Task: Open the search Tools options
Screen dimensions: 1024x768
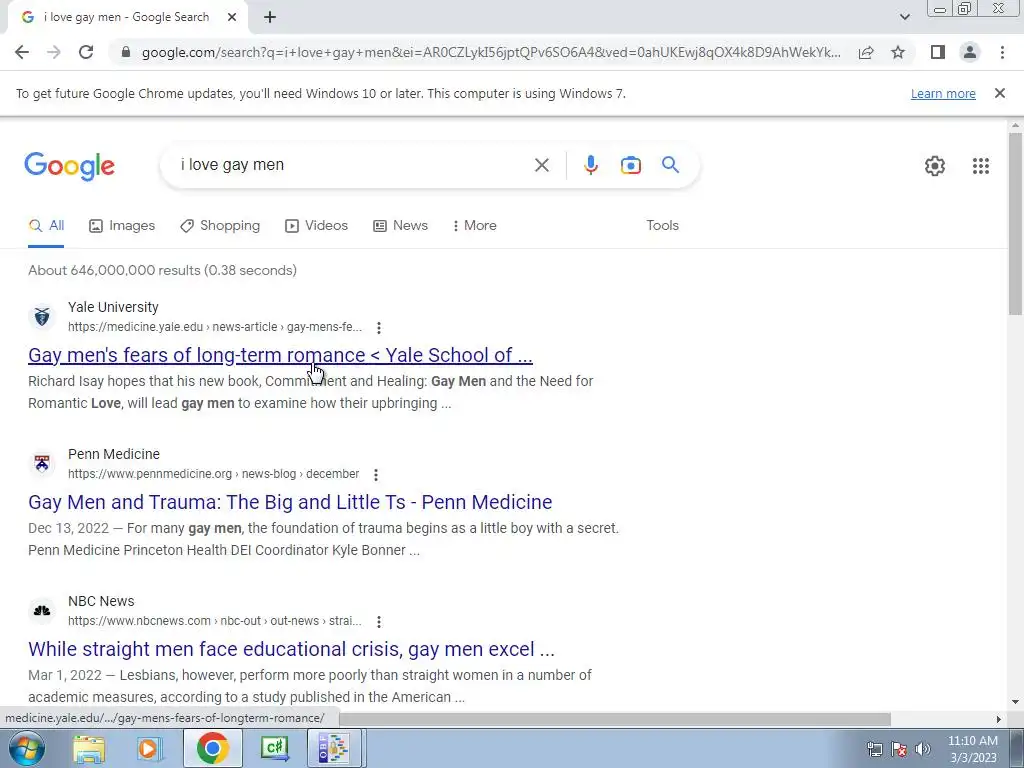Action: tap(662, 225)
